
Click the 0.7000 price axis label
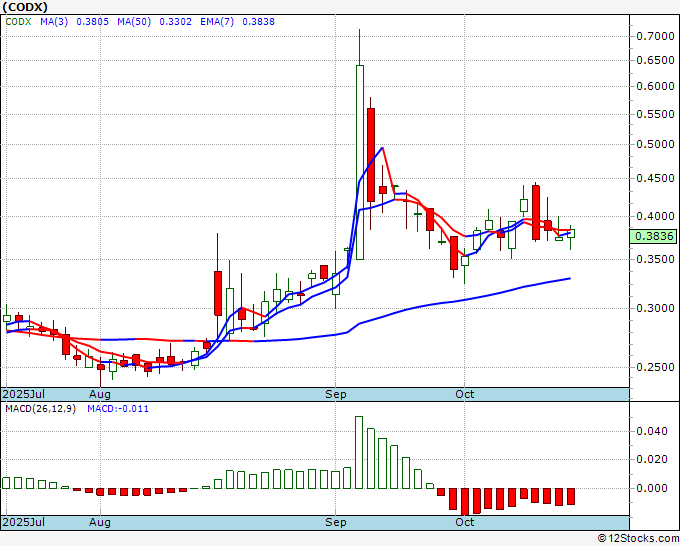(655, 36)
